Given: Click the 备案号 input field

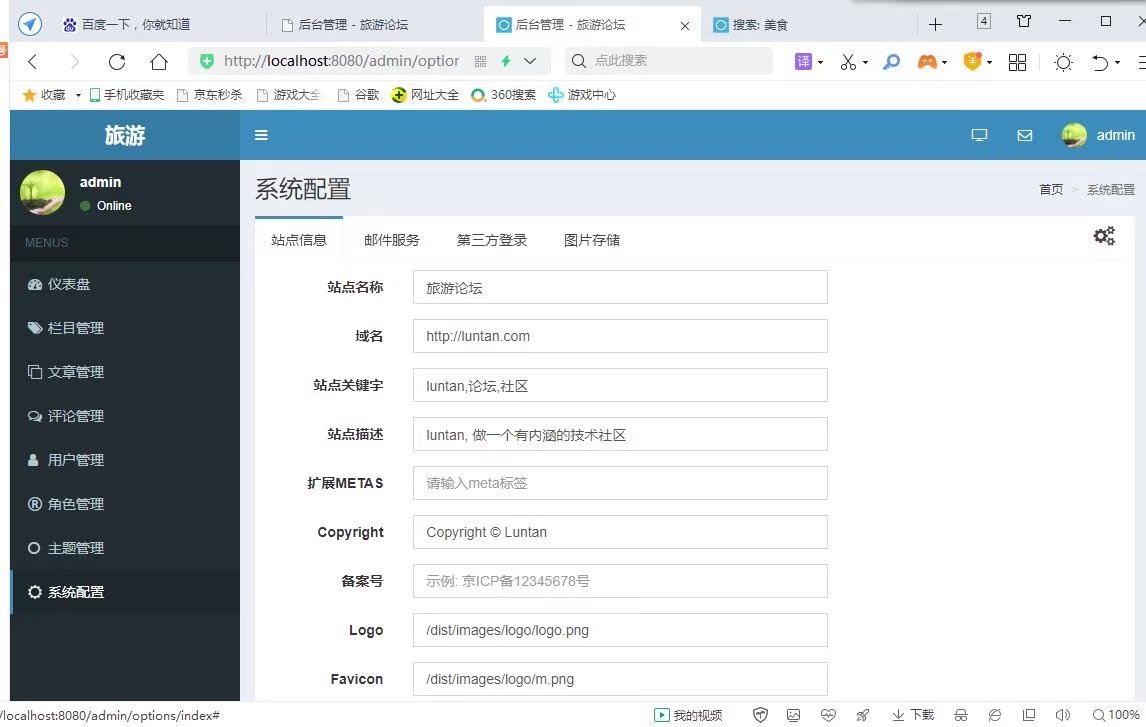Looking at the screenshot, I should point(620,581).
